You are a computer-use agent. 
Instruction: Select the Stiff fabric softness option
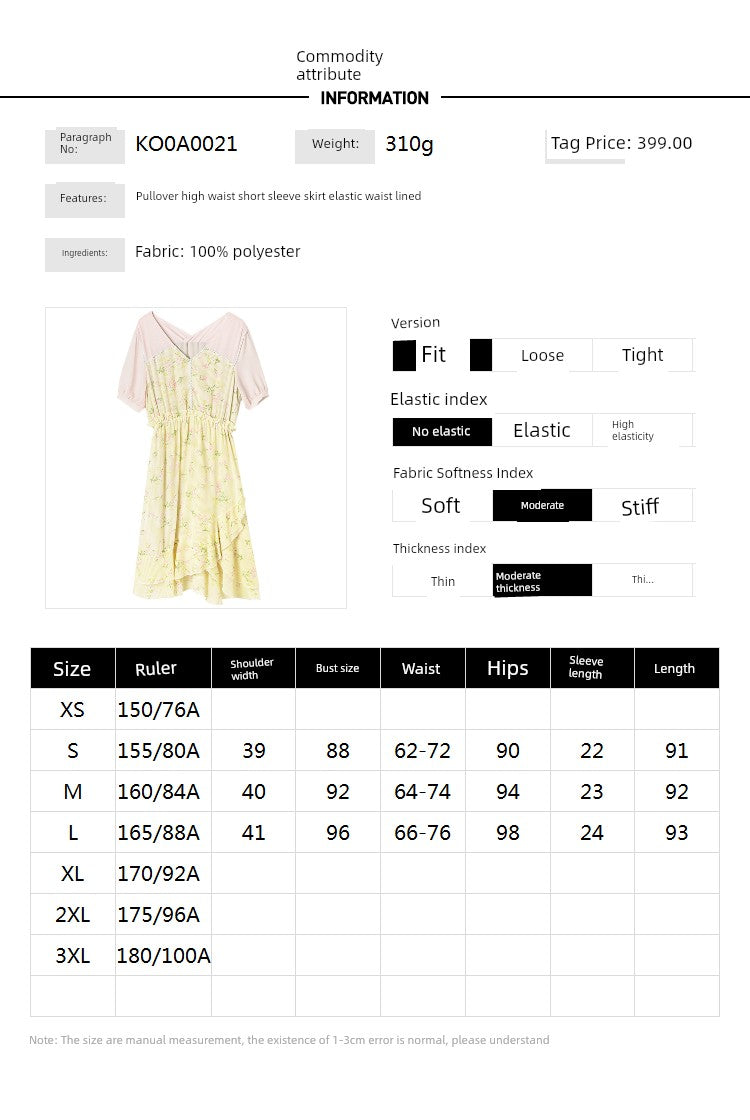click(x=642, y=506)
